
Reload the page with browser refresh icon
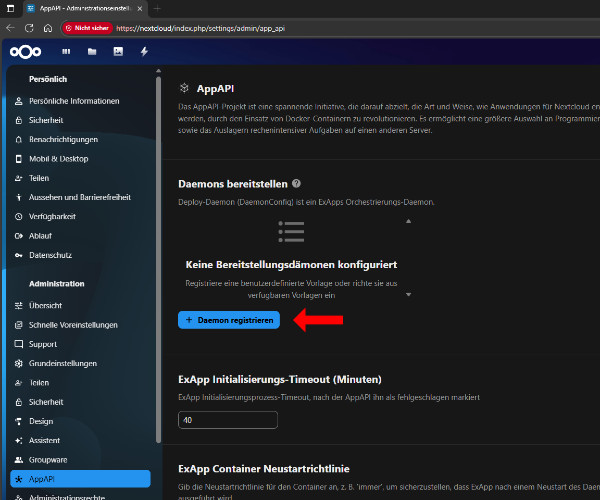click(29, 28)
